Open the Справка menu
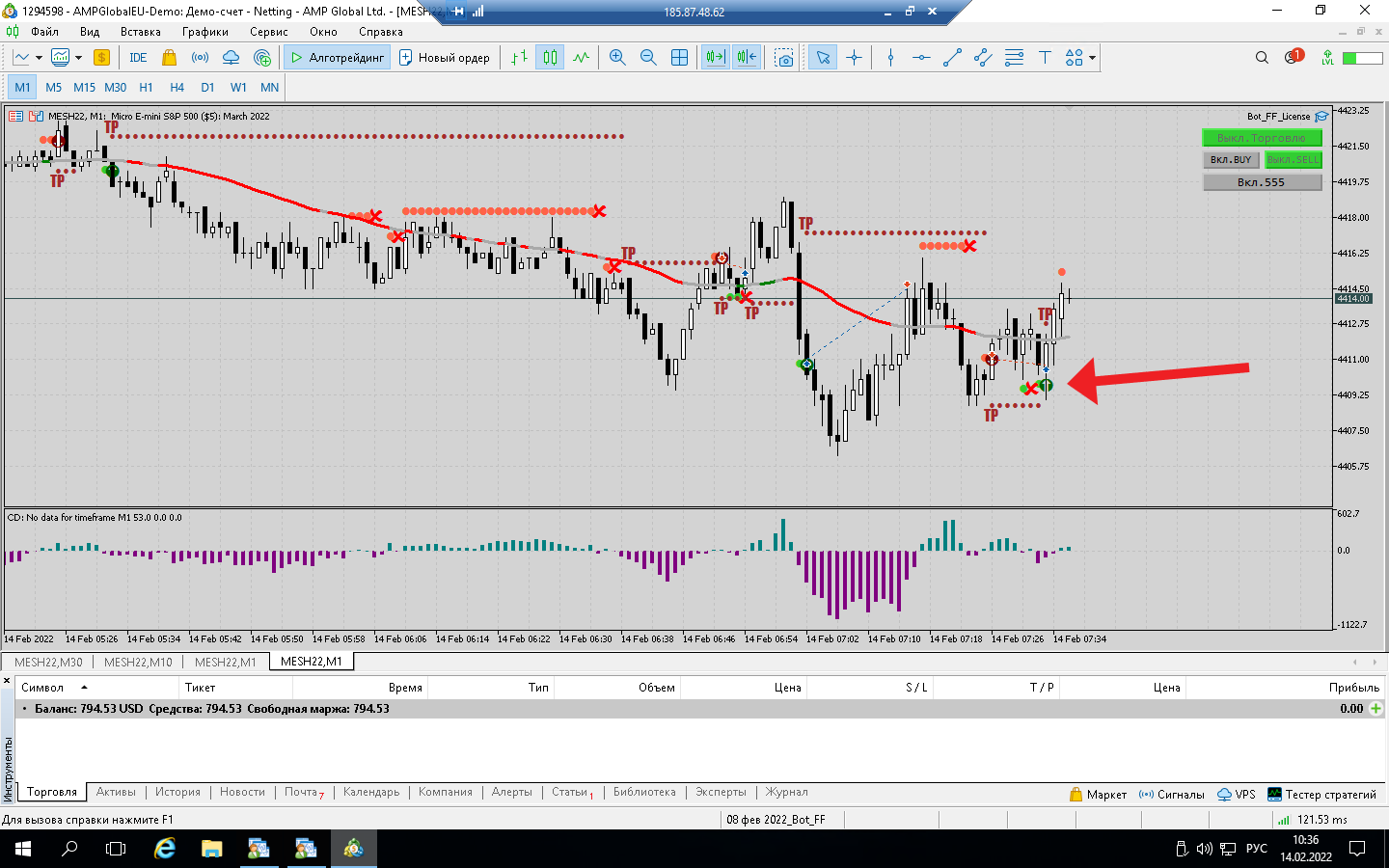 point(380,32)
